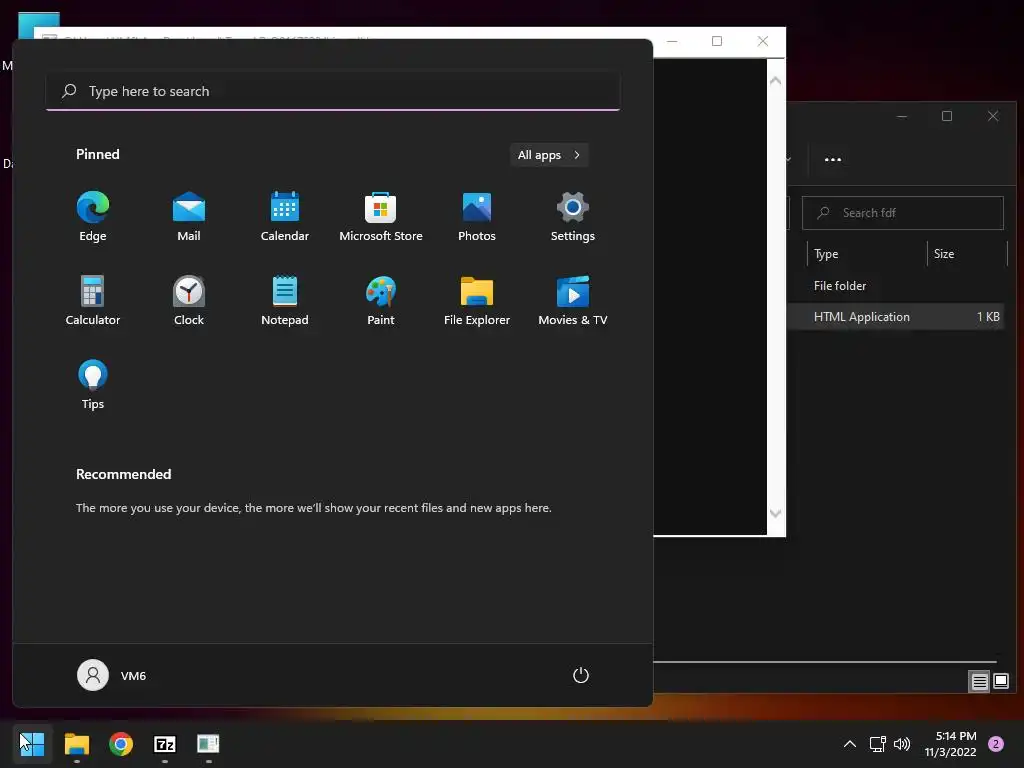This screenshot has height=768, width=1024.
Task: Switch Explorer to details view
Action: tap(980, 682)
